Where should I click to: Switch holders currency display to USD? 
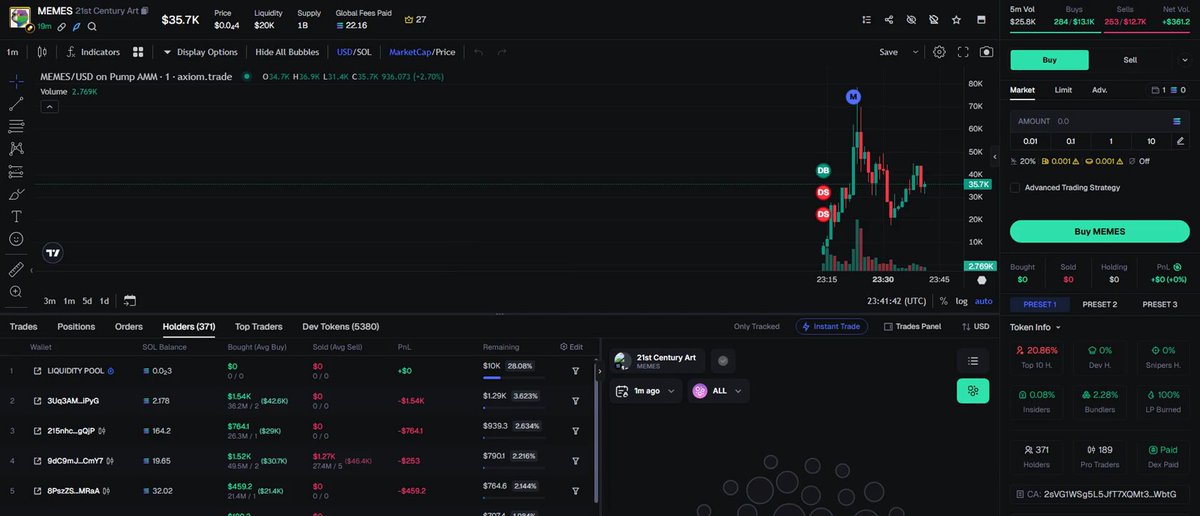pos(975,326)
